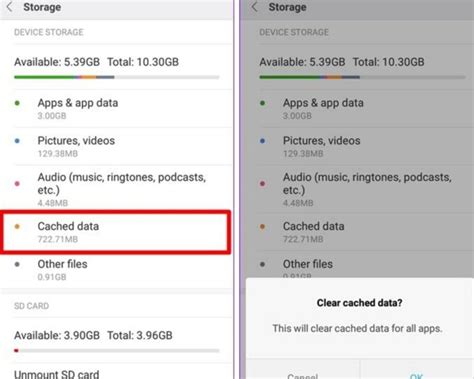Screen dimensions: 474x379
Task: Tap the pink dot beside Audio, left screen
Action: (x=17, y=183)
